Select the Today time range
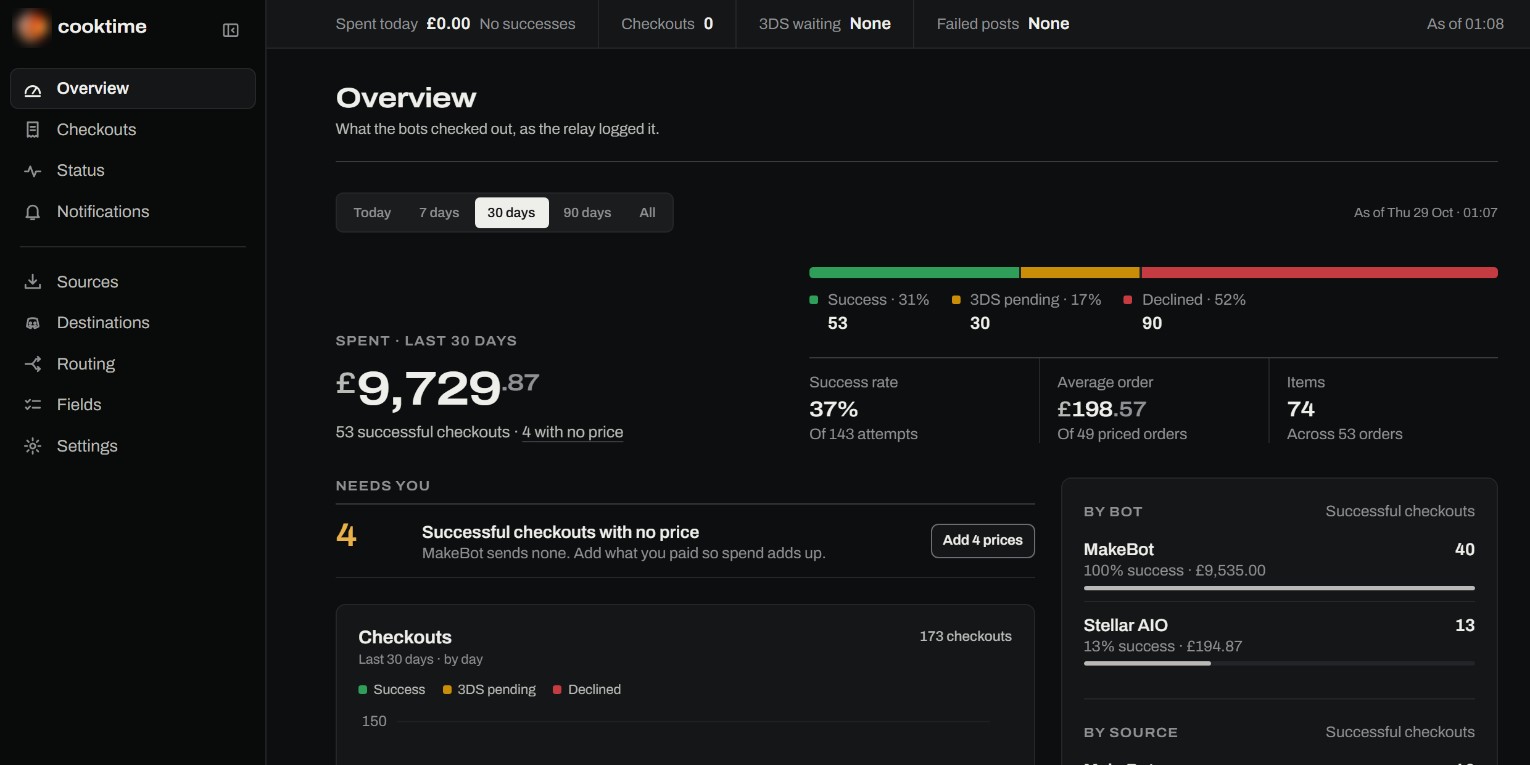1530x765 pixels. click(x=372, y=212)
